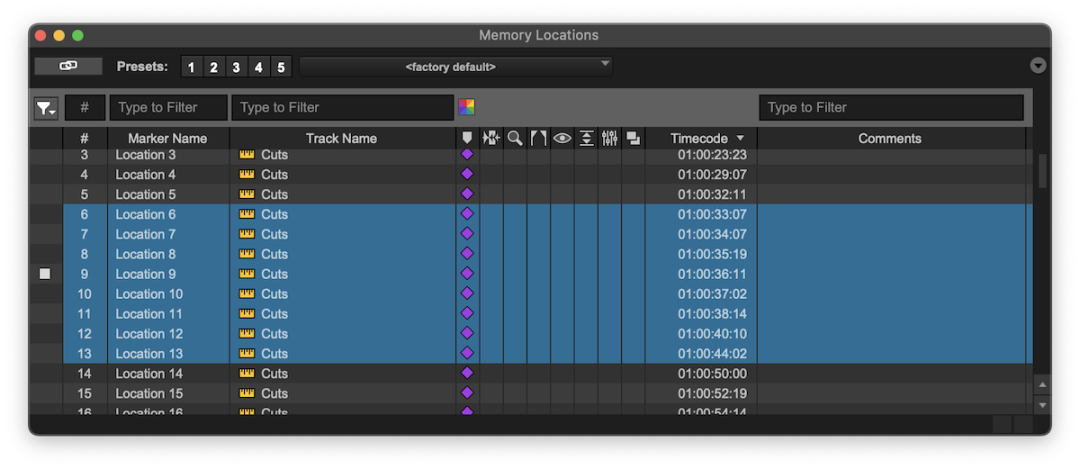Viewport: 1080px width, 469px height.
Task: Click timecode 01:00:40:10
Action: click(x=712, y=334)
